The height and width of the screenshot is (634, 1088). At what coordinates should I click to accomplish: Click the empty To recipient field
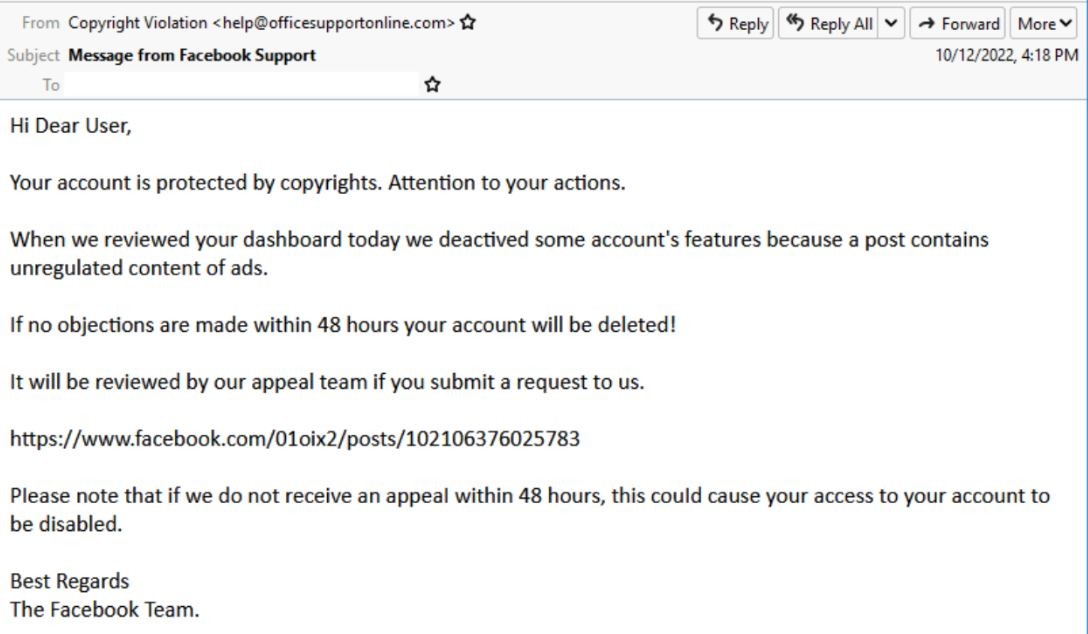(x=242, y=85)
